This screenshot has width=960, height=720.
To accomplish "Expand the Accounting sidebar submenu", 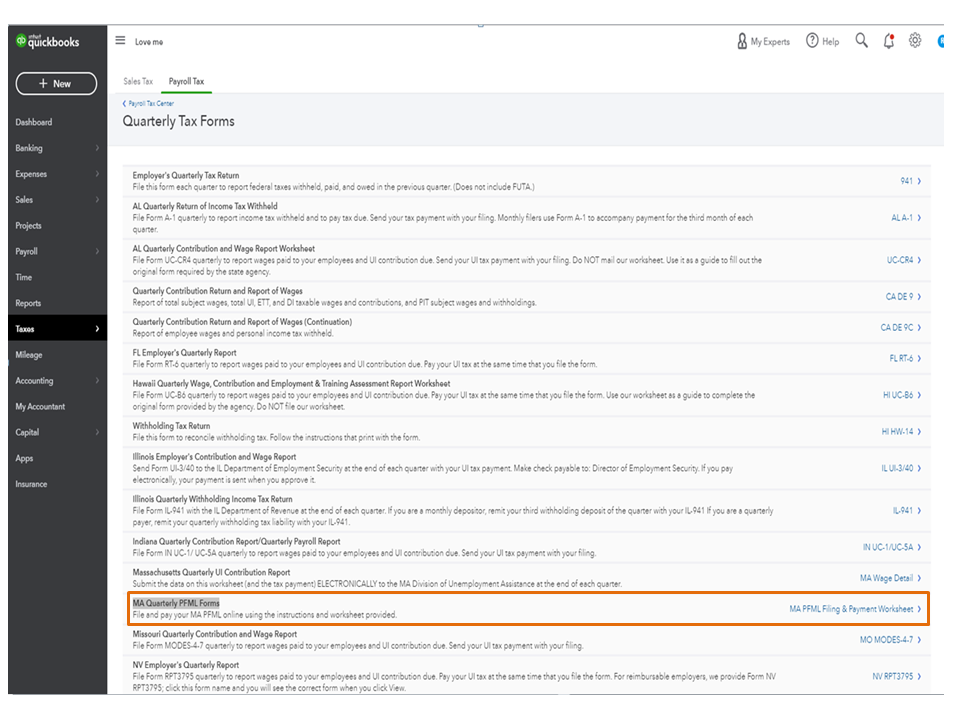I will (x=97, y=381).
